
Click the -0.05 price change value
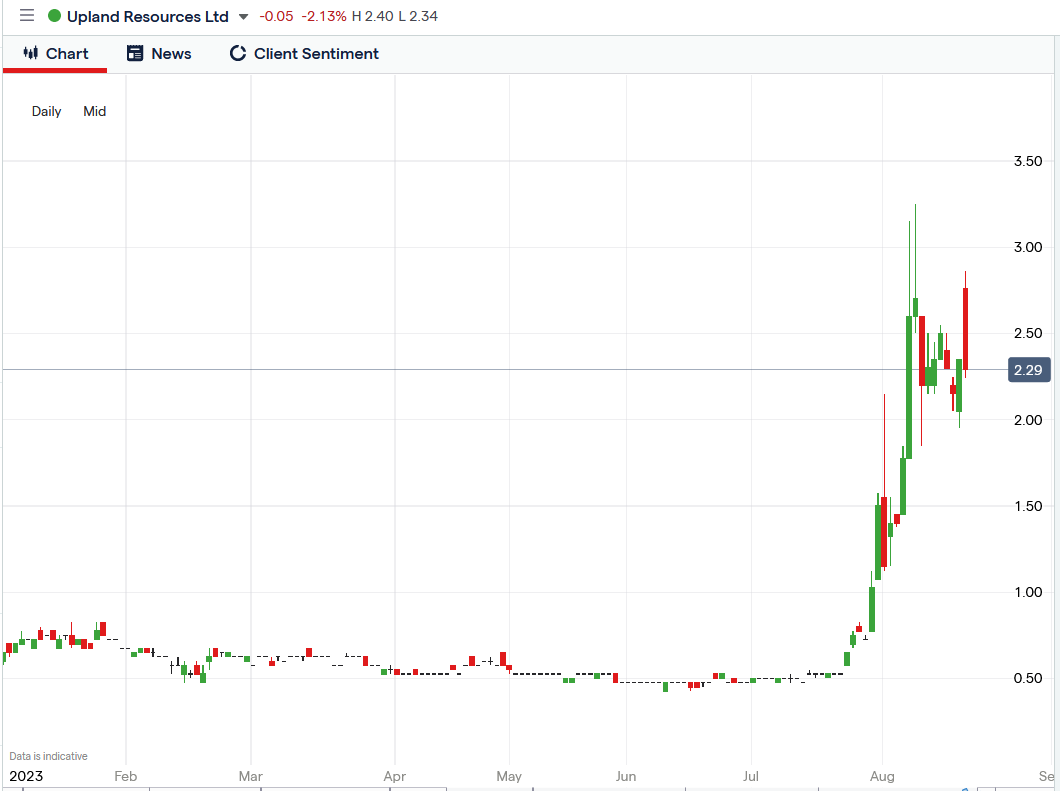276,16
